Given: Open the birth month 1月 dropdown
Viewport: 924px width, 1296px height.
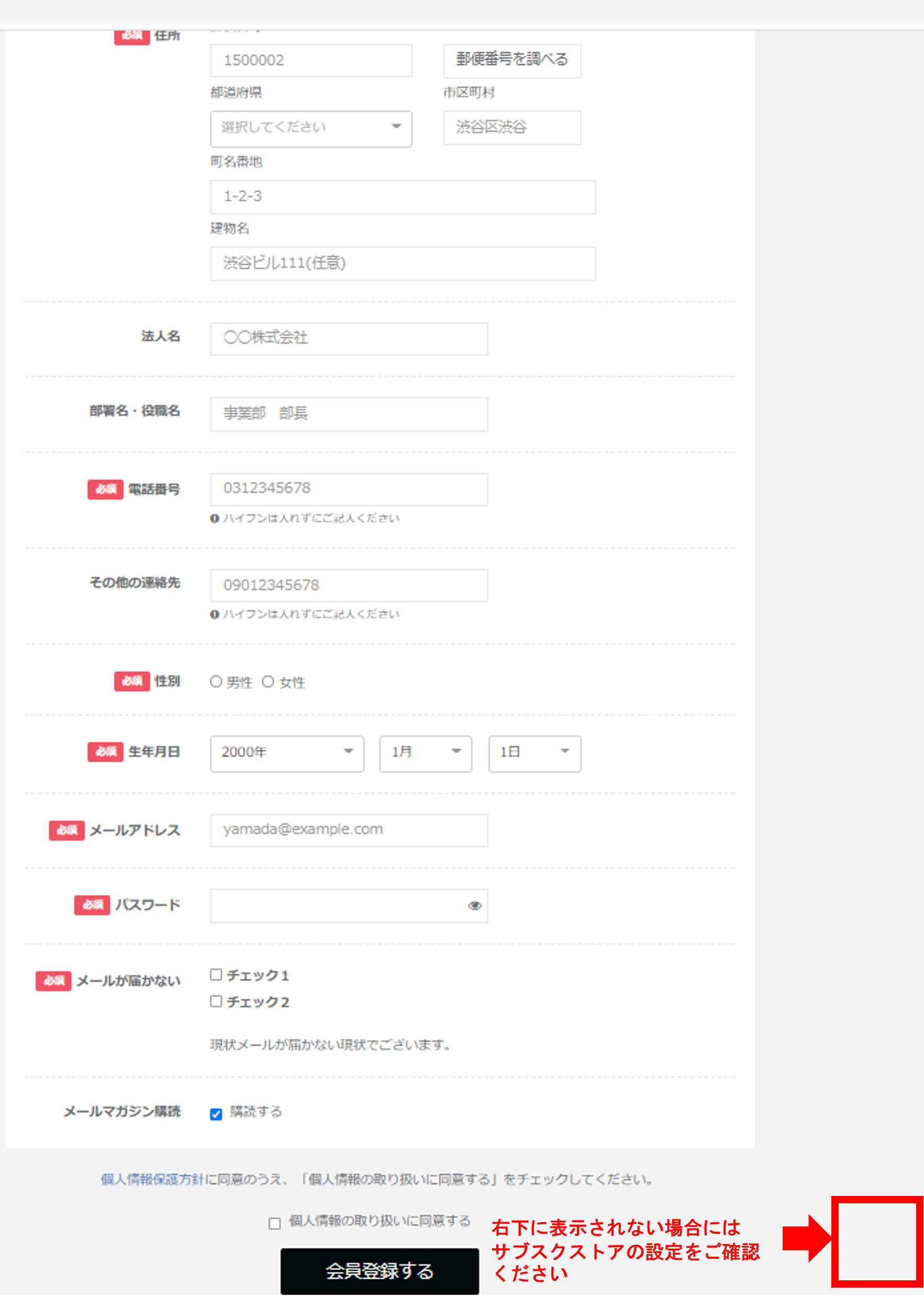Looking at the screenshot, I should [x=426, y=754].
